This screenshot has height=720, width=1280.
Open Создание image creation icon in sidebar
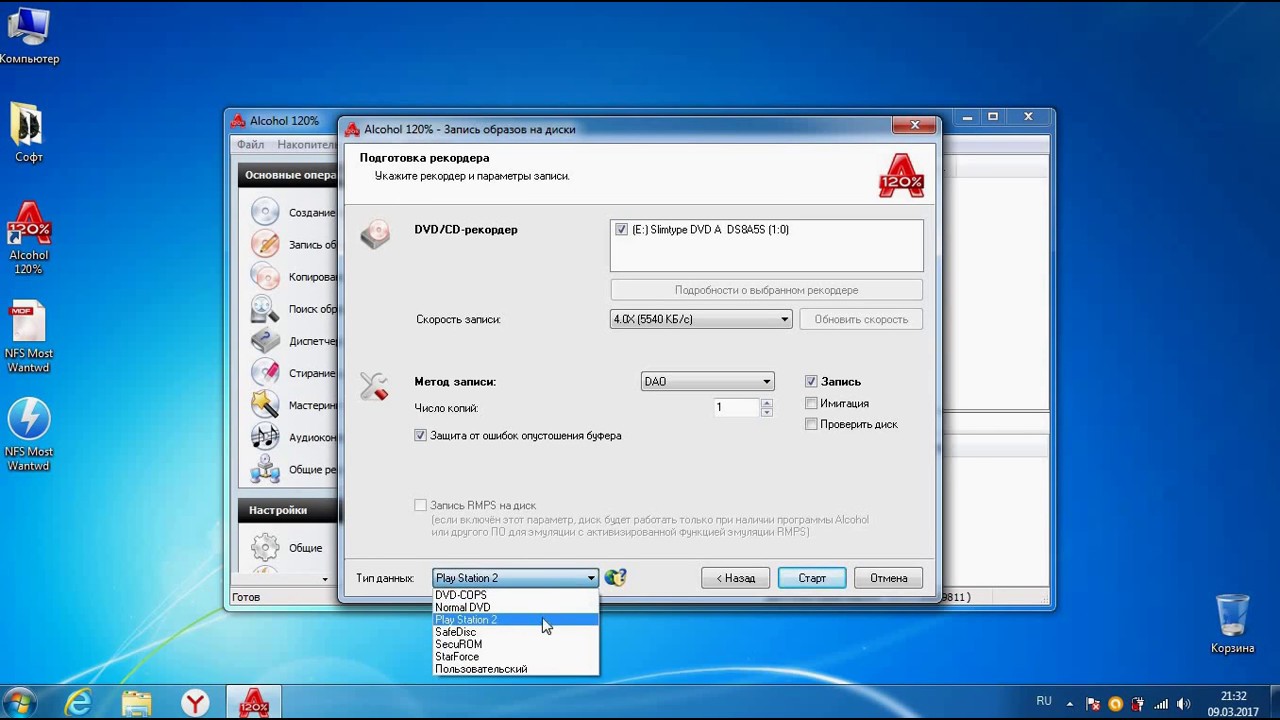[265, 212]
